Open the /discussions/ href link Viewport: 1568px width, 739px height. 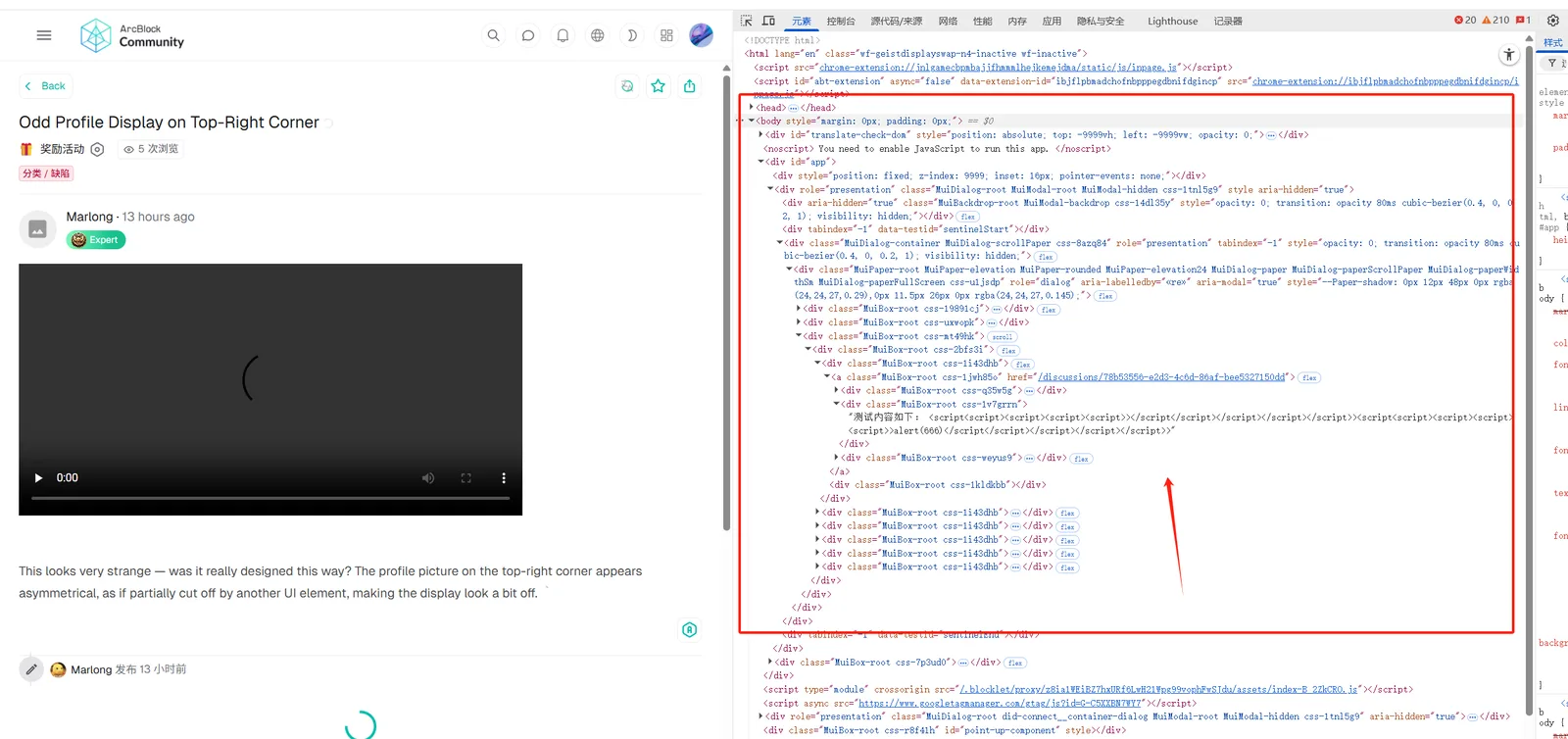tap(1162, 377)
